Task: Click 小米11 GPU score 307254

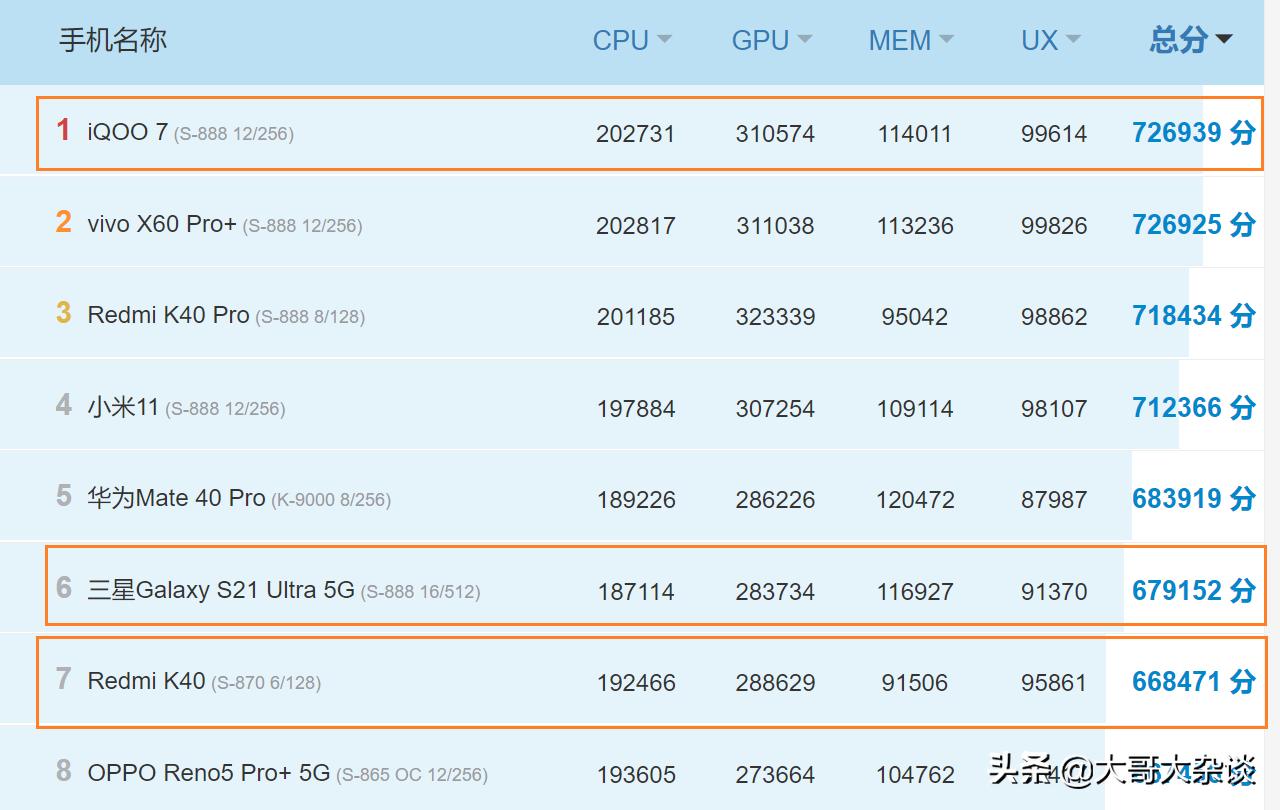Action: click(x=775, y=408)
